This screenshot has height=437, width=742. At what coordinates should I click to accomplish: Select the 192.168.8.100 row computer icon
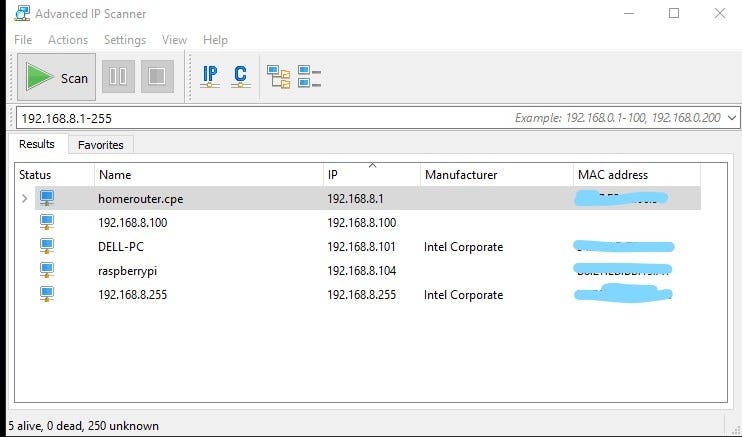pyautogui.click(x=46, y=223)
